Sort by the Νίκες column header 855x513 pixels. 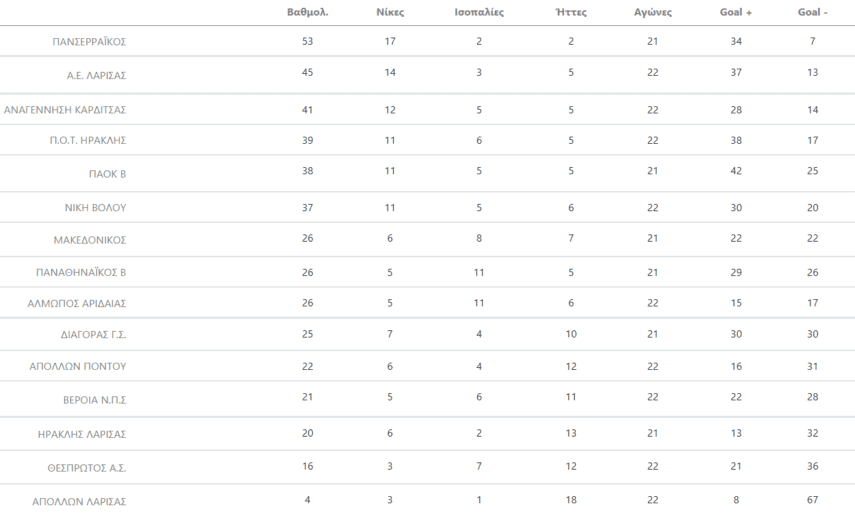point(389,13)
